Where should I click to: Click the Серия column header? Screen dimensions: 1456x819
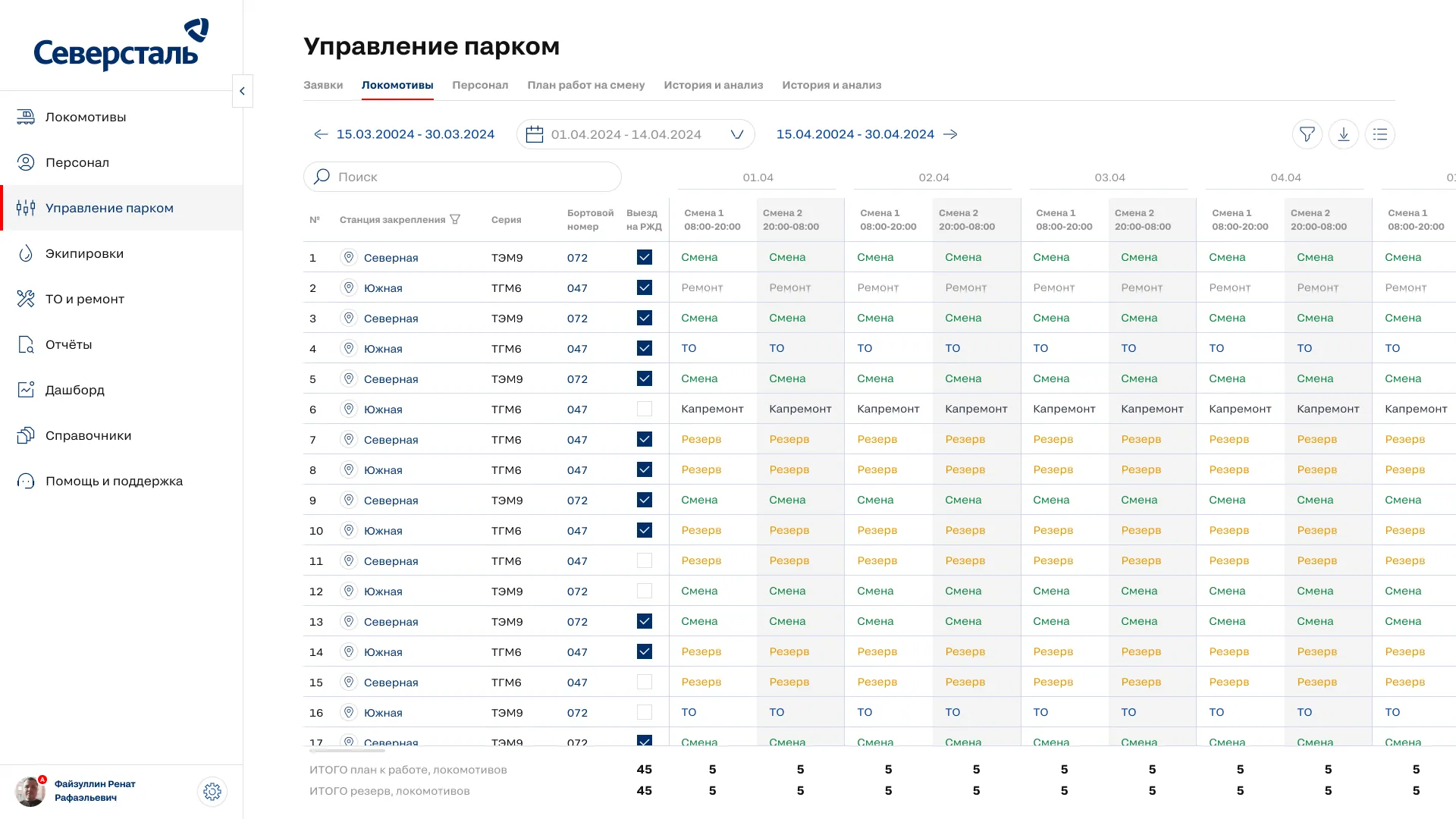[x=506, y=220]
